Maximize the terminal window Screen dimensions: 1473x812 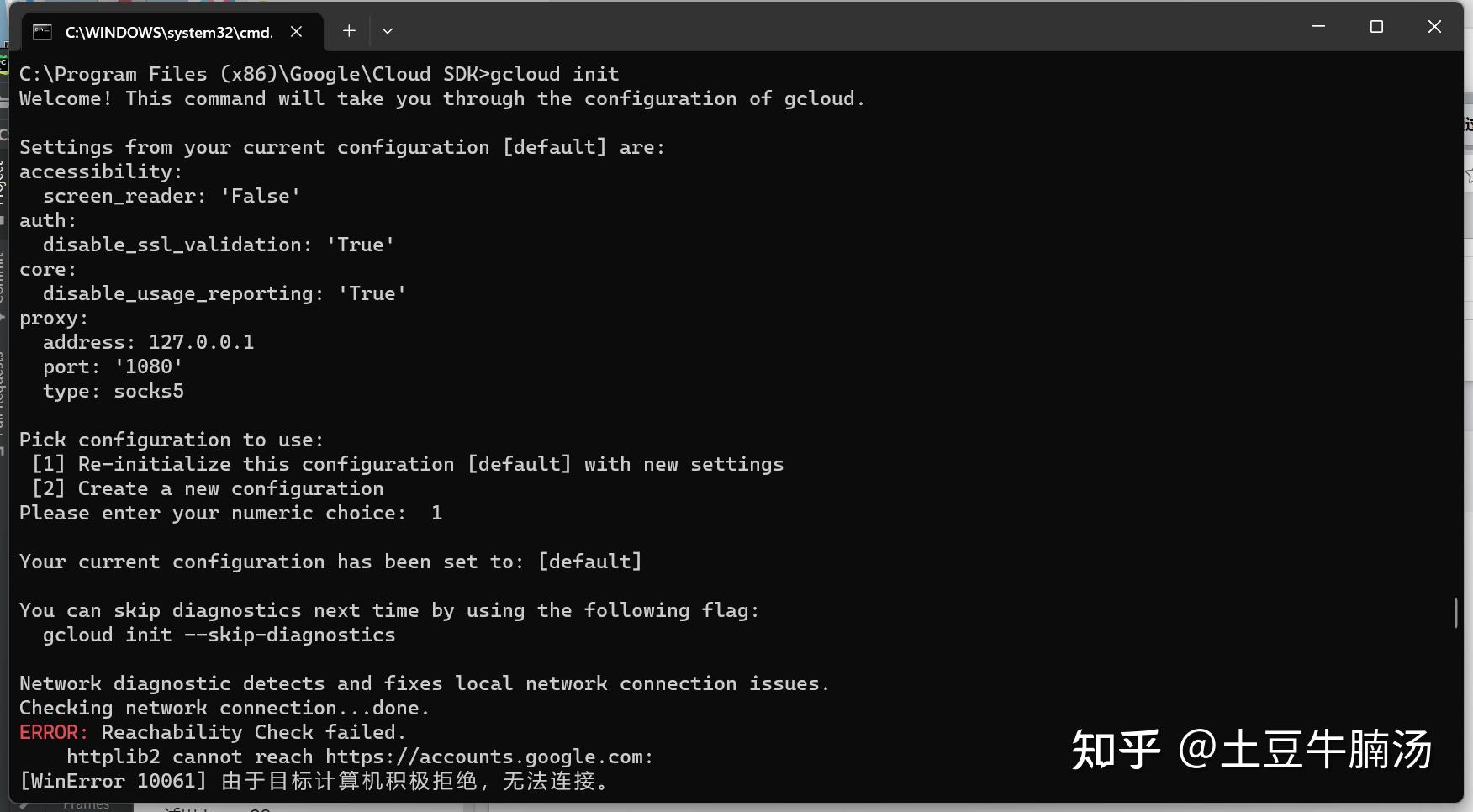[1376, 27]
